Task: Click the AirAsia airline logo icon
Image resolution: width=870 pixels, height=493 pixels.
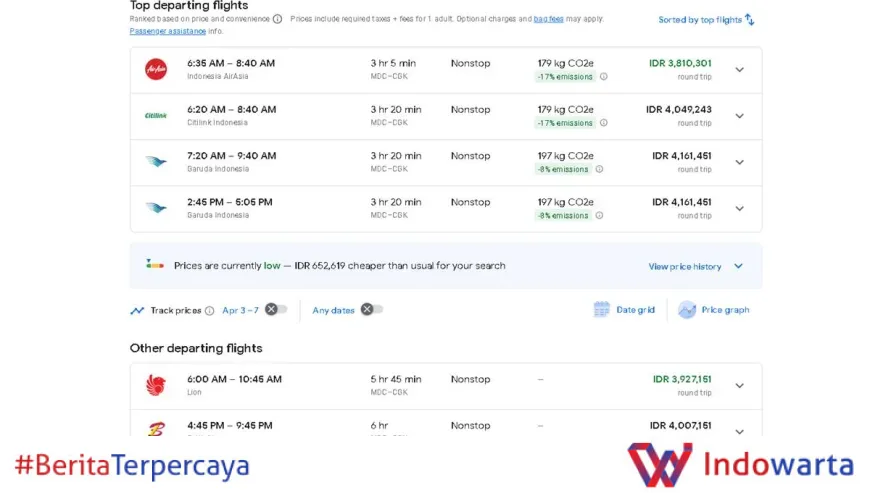Action: (x=156, y=69)
